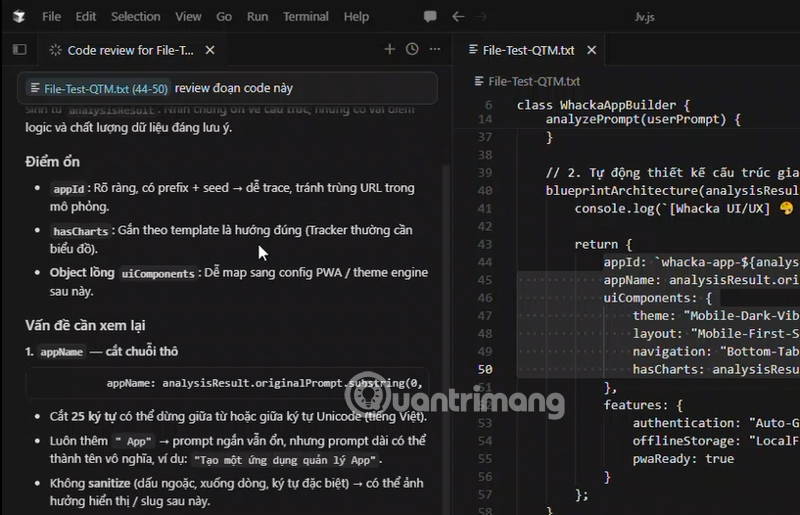The height and width of the screenshot is (515, 800).
Task: Open the Go menu
Action: [x=224, y=17]
